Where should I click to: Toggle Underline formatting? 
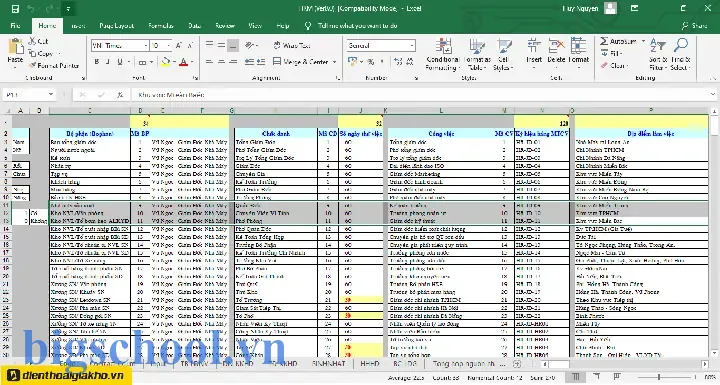120,62
